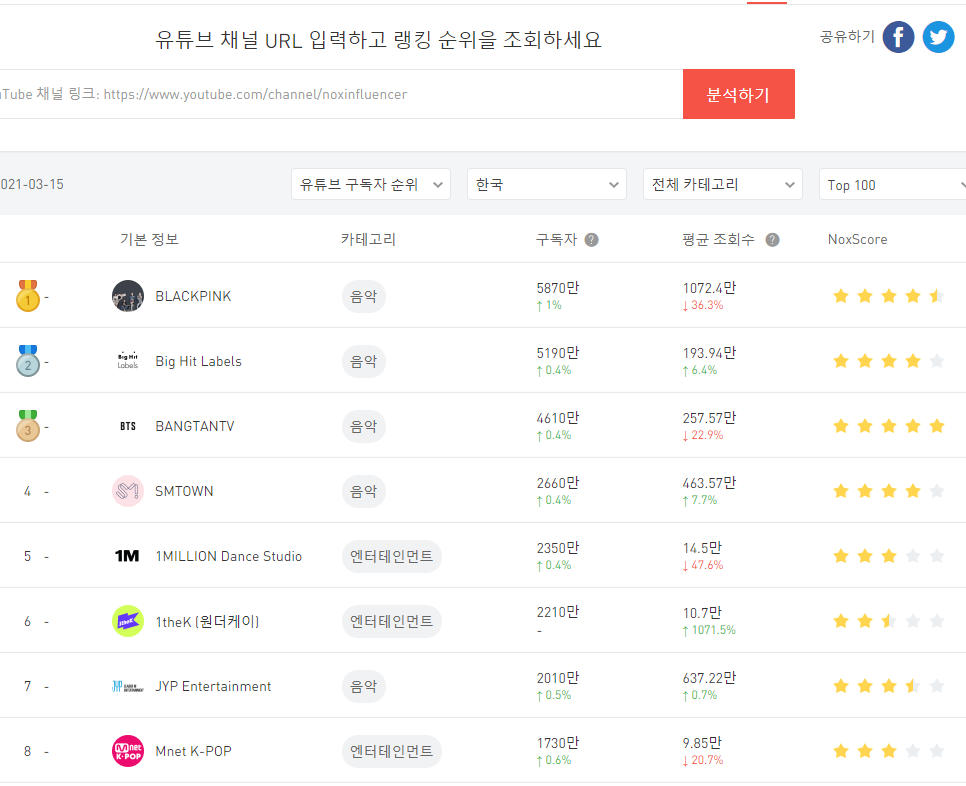Viewport: 966px width, 786px height.
Task: Open the BANGTANTV channel link
Action: [195, 426]
